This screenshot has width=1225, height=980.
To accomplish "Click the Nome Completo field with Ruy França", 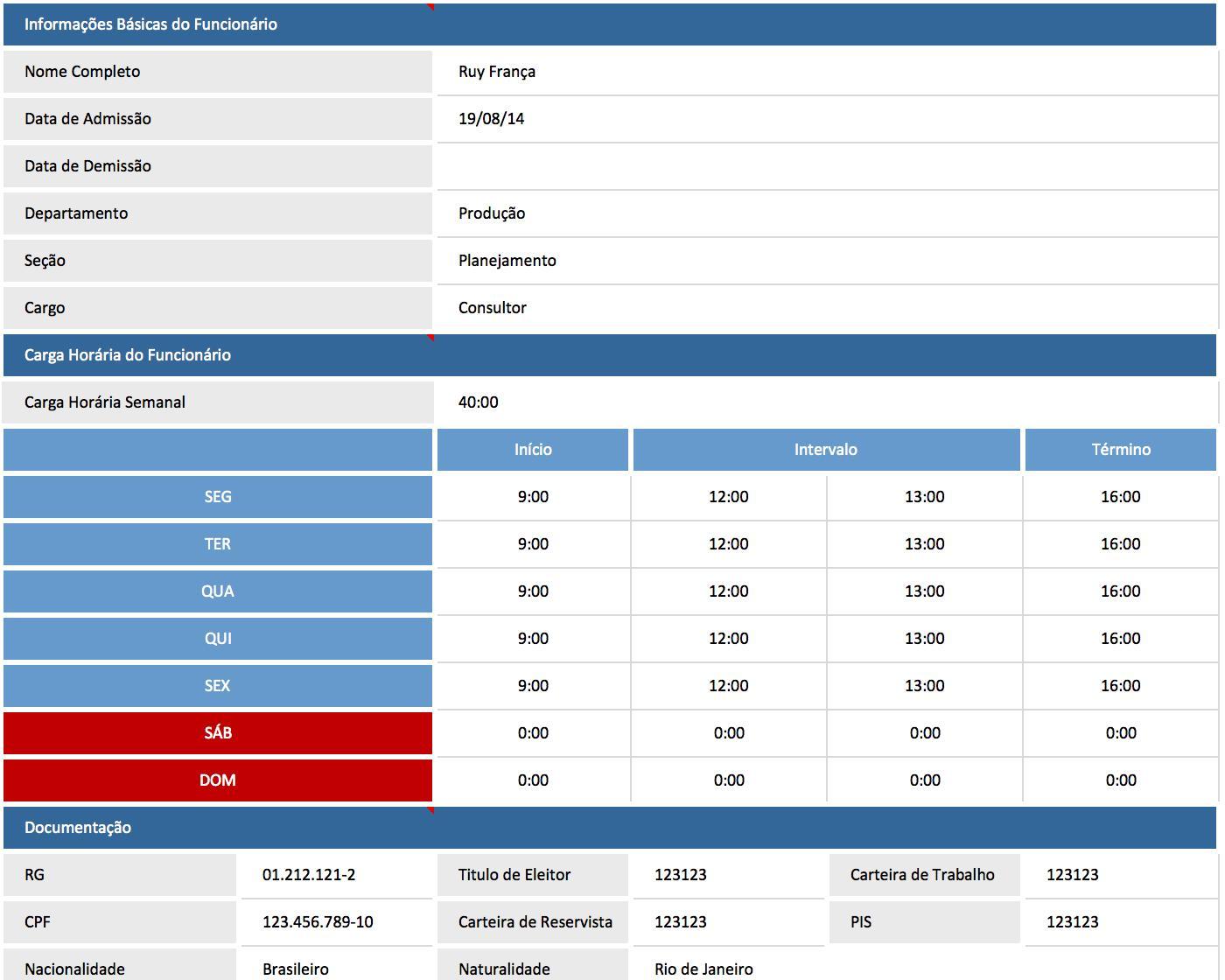I will tap(826, 72).
